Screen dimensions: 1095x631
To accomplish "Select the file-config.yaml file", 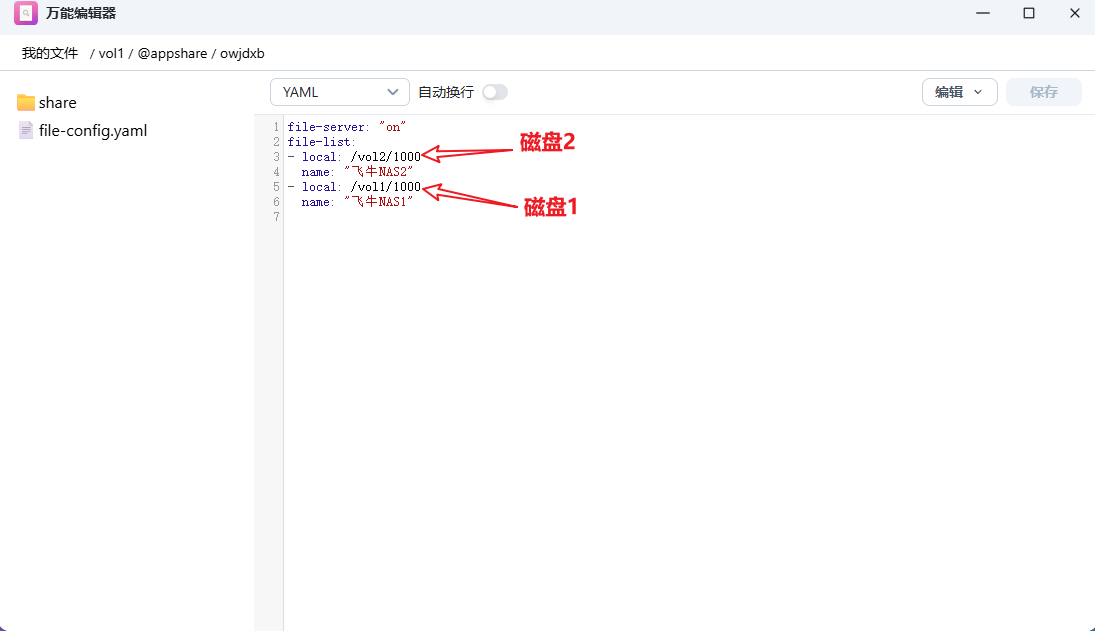I will click(x=82, y=131).
